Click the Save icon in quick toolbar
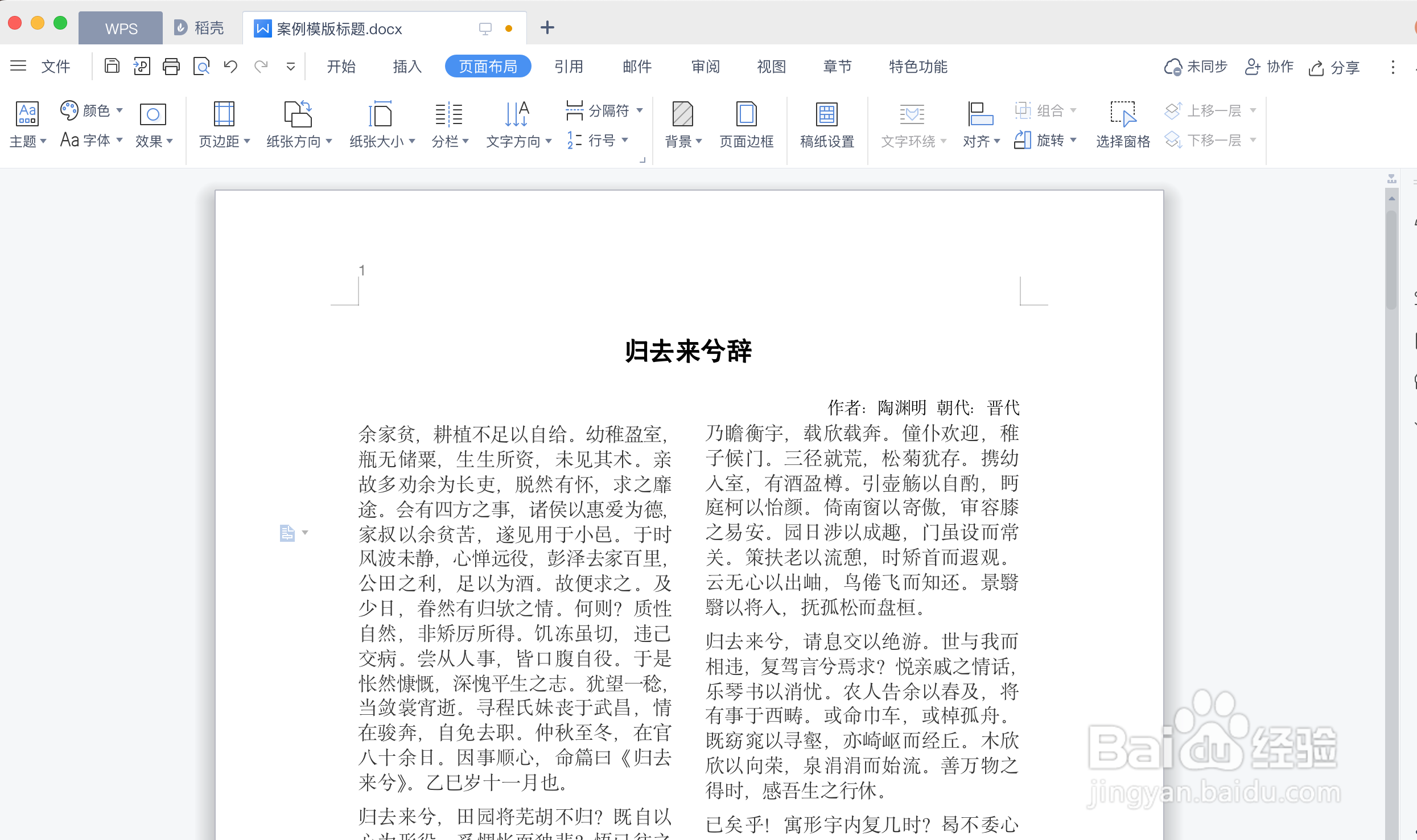Image resolution: width=1417 pixels, height=840 pixels. point(112,67)
